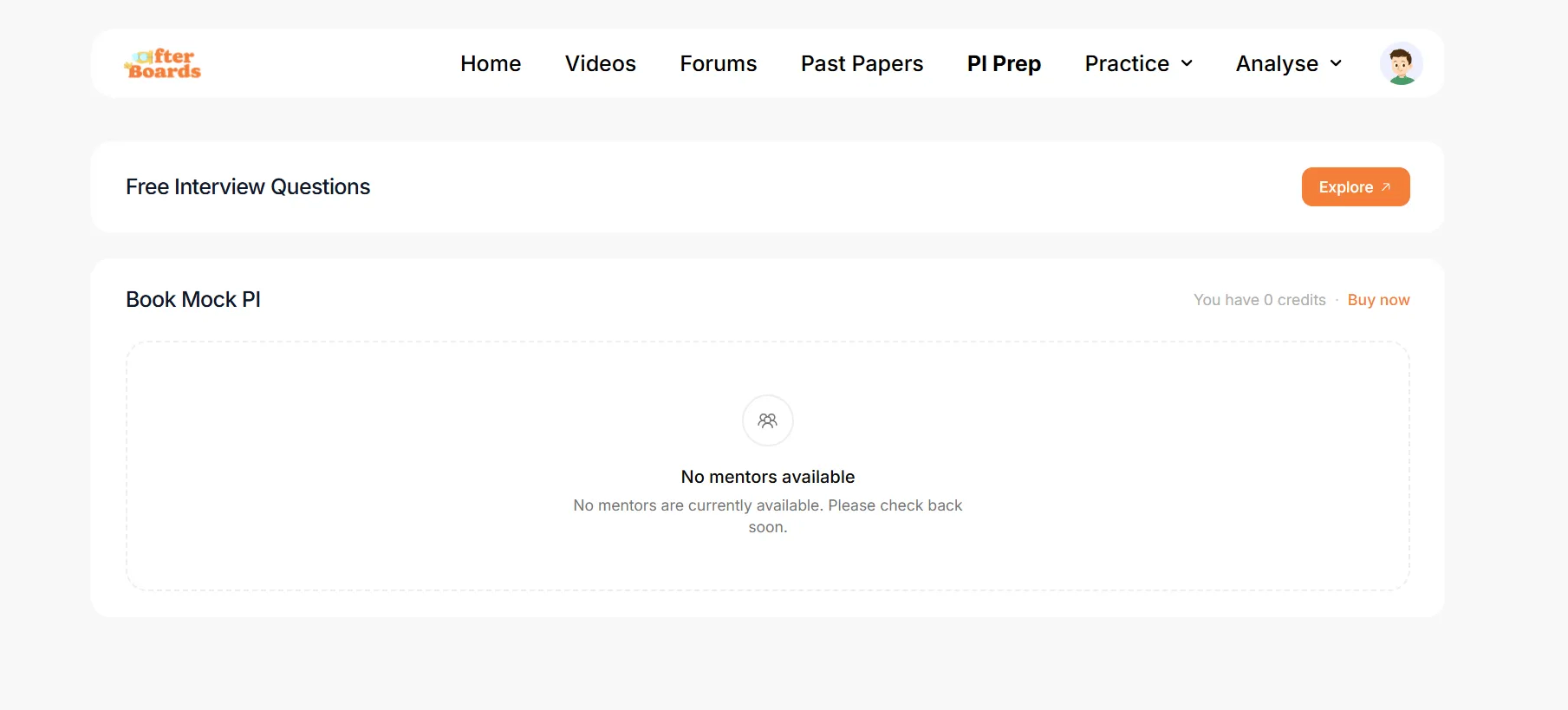The image size is (1568, 710).
Task: Expand the Practice dropdown menu
Action: 1139,63
